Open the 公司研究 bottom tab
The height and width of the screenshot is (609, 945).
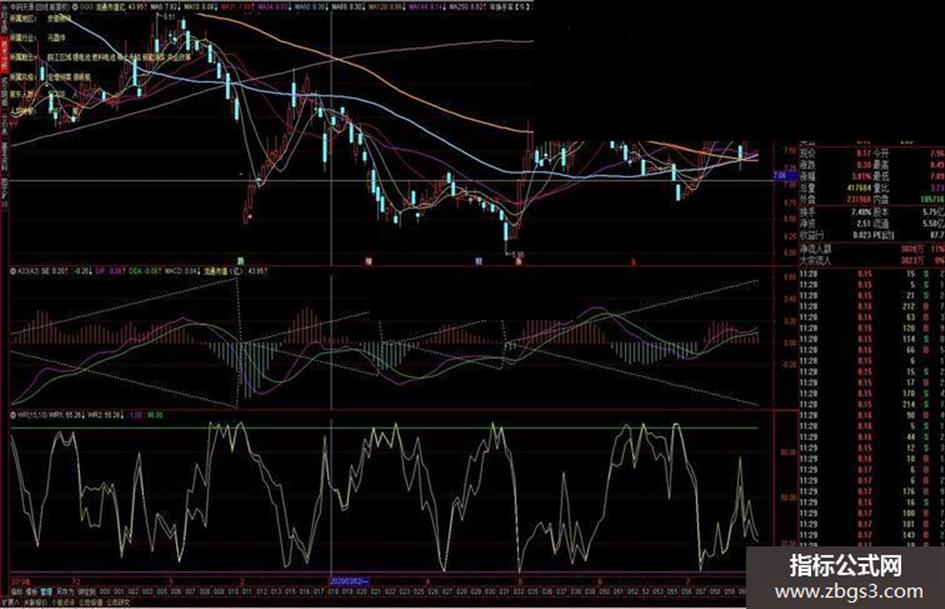pyautogui.click(x=118, y=602)
